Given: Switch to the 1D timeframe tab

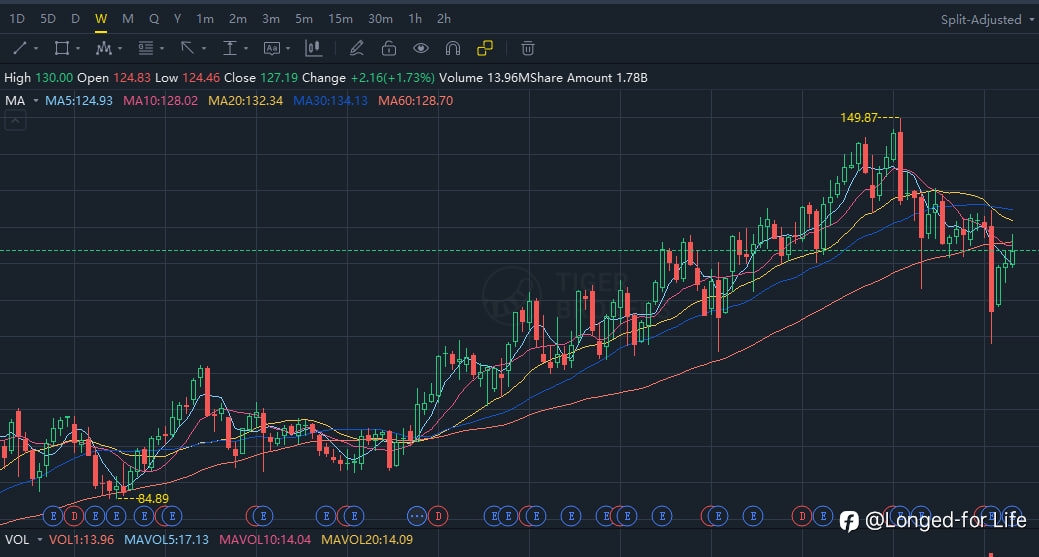Looking at the screenshot, I should 17,19.
